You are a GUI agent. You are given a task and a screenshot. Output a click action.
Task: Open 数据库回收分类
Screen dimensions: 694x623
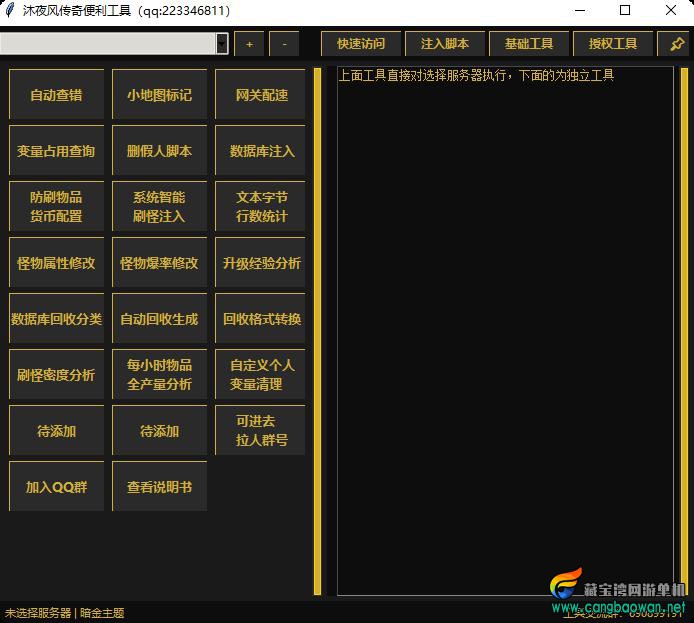[x=56, y=318]
